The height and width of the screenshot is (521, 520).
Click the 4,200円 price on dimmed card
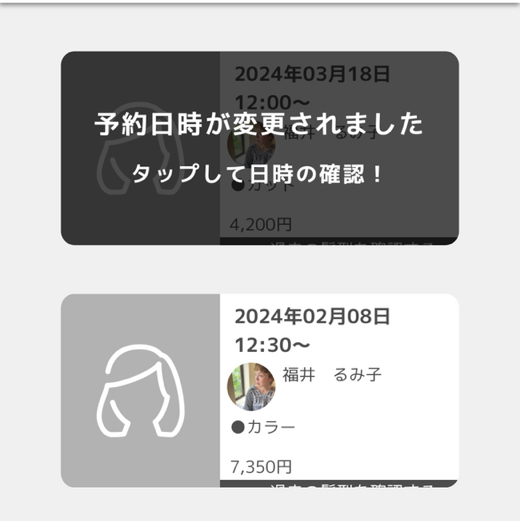[x=261, y=224]
